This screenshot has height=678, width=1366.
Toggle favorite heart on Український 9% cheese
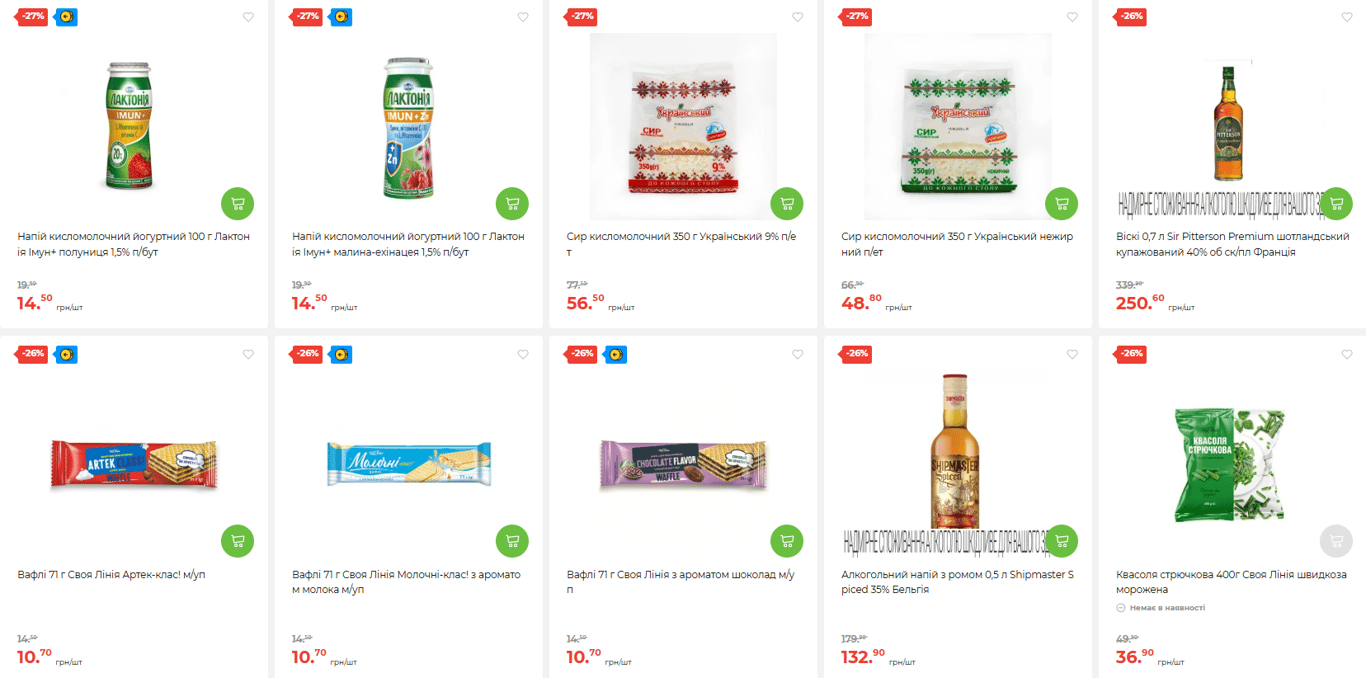pos(797,17)
